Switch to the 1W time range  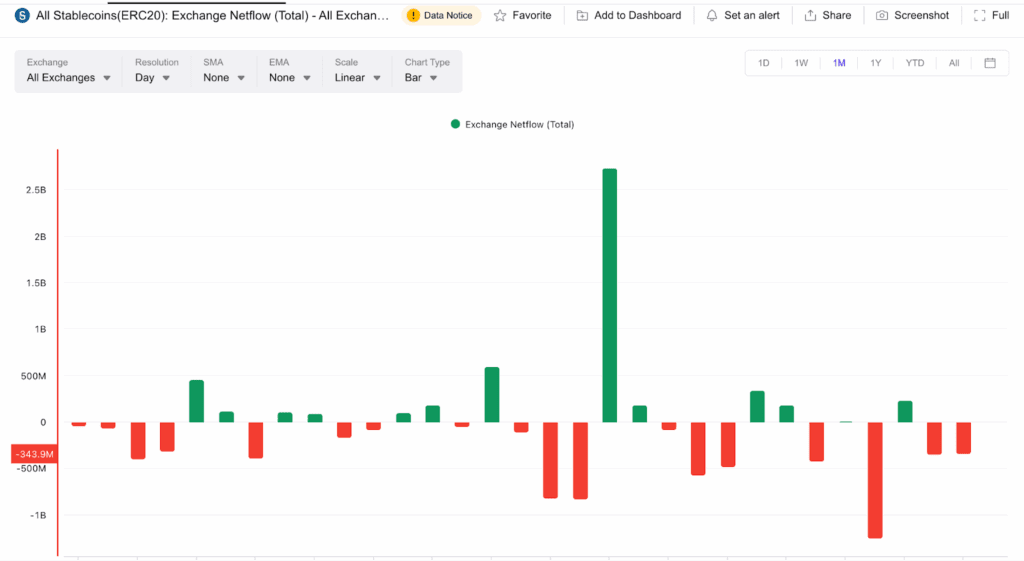point(801,63)
